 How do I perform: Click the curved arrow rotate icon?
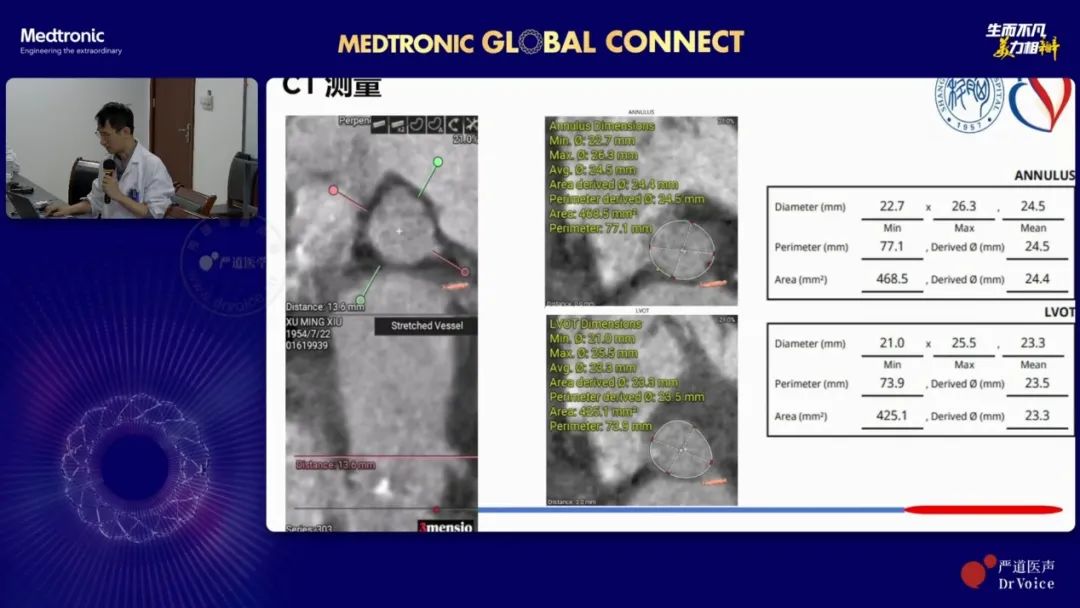[x=453, y=125]
